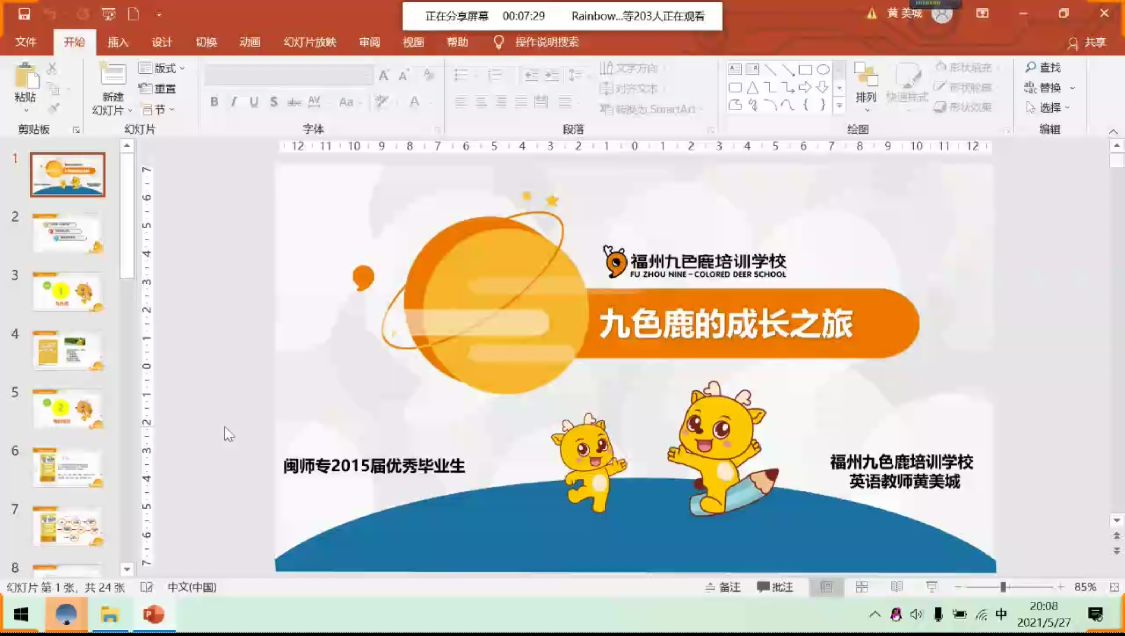Open the Insert (插入) ribbon tab
The width and height of the screenshot is (1125, 636).
point(118,42)
